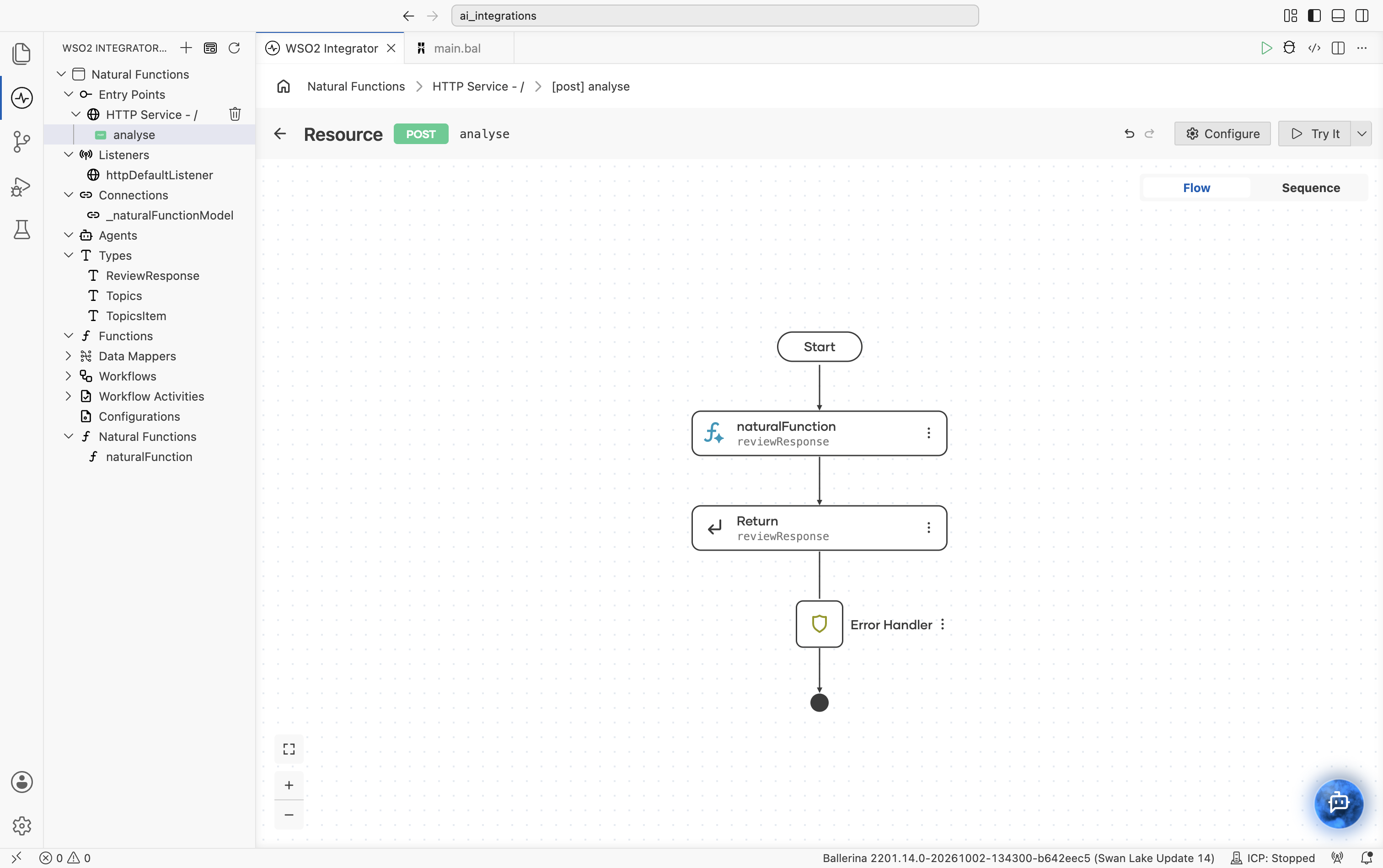1383x868 pixels.
Task: Expand the Data Mappers section
Action: coord(68,356)
